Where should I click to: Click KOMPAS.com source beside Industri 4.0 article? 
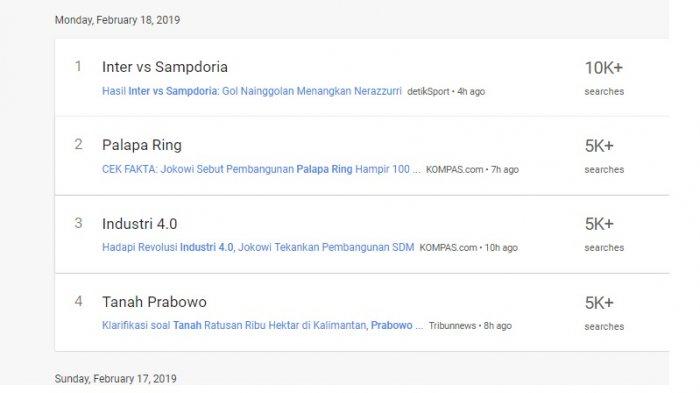pos(448,248)
